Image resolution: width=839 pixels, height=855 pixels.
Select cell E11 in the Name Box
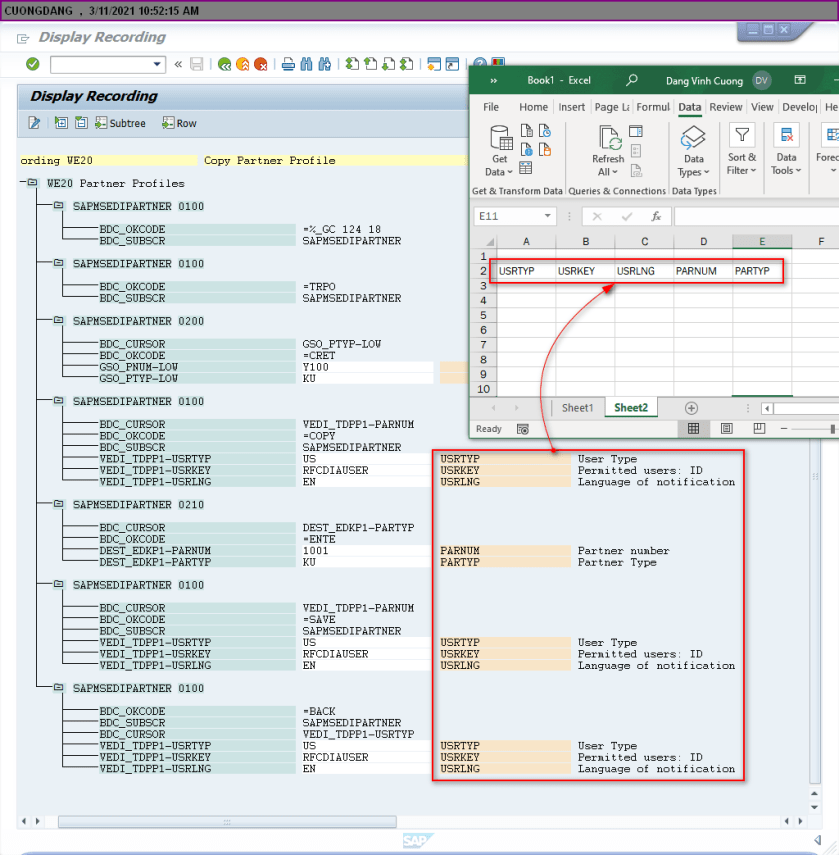pyautogui.click(x=511, y=215)
